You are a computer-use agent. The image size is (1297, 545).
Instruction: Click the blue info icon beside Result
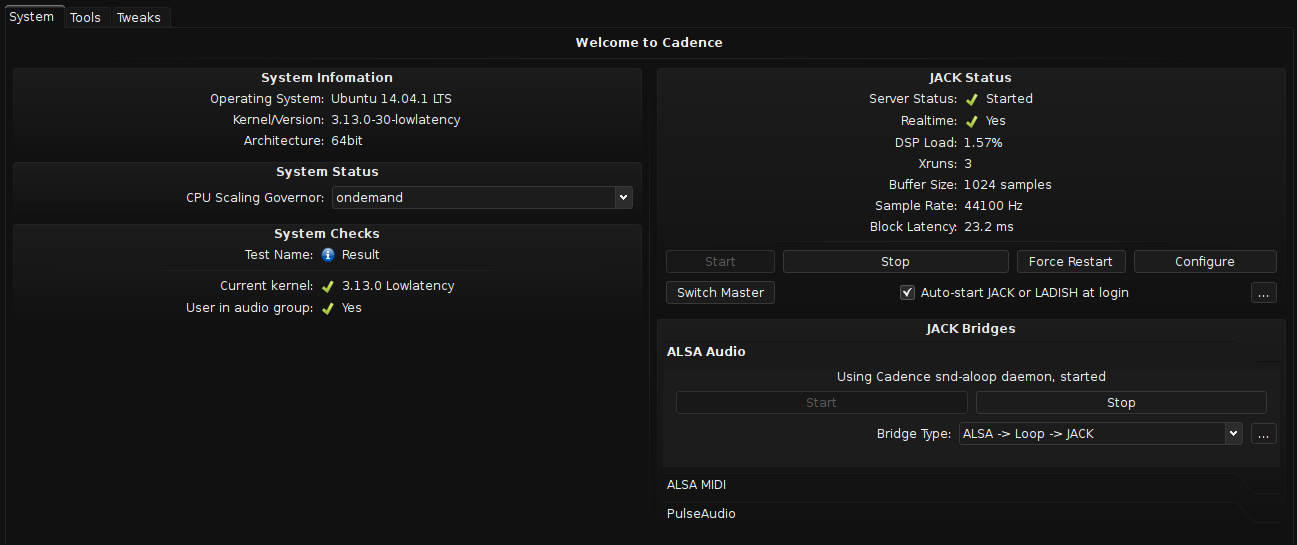[x=328, y=255]
